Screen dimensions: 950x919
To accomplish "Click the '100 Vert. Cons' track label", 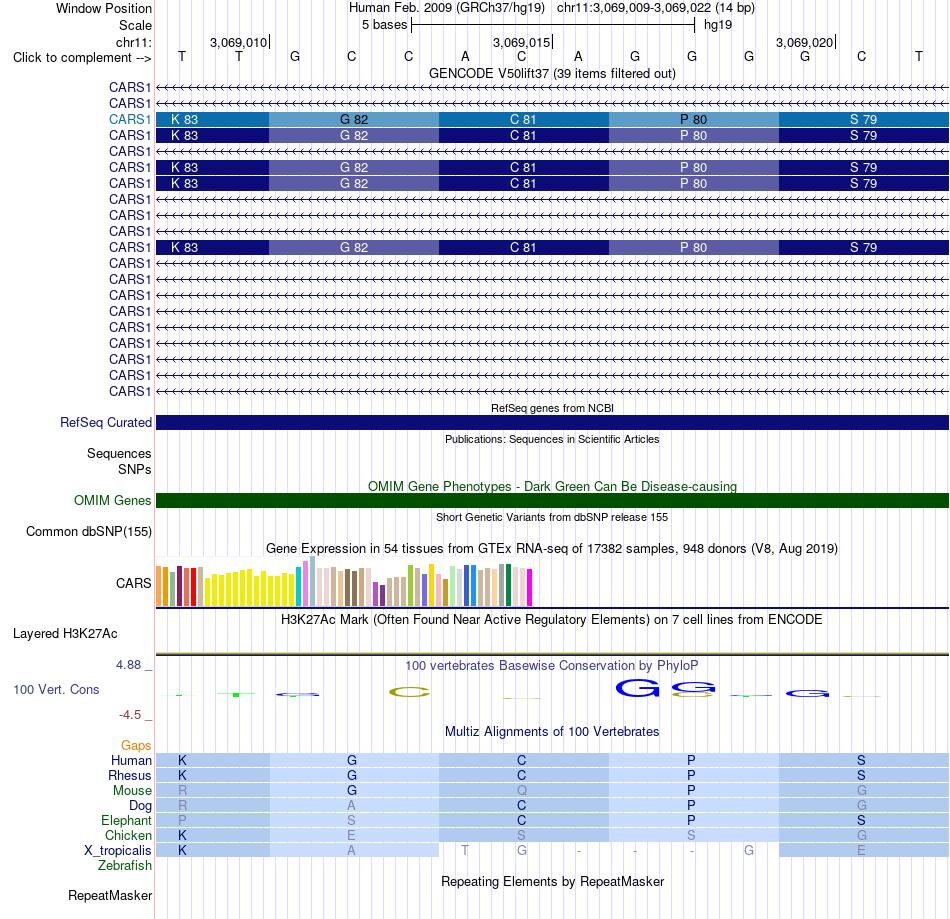I will (56, 689).
